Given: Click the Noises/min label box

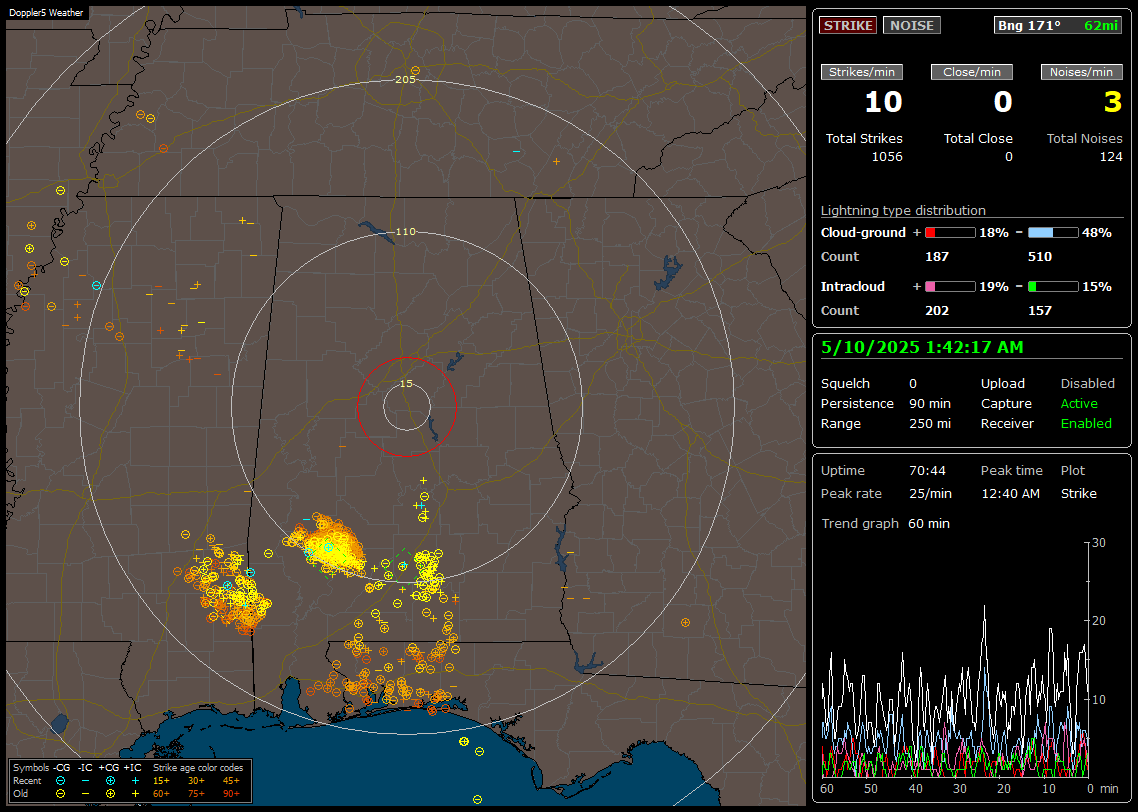Looking at the screenshot, I should click(x=1081, y=72).
